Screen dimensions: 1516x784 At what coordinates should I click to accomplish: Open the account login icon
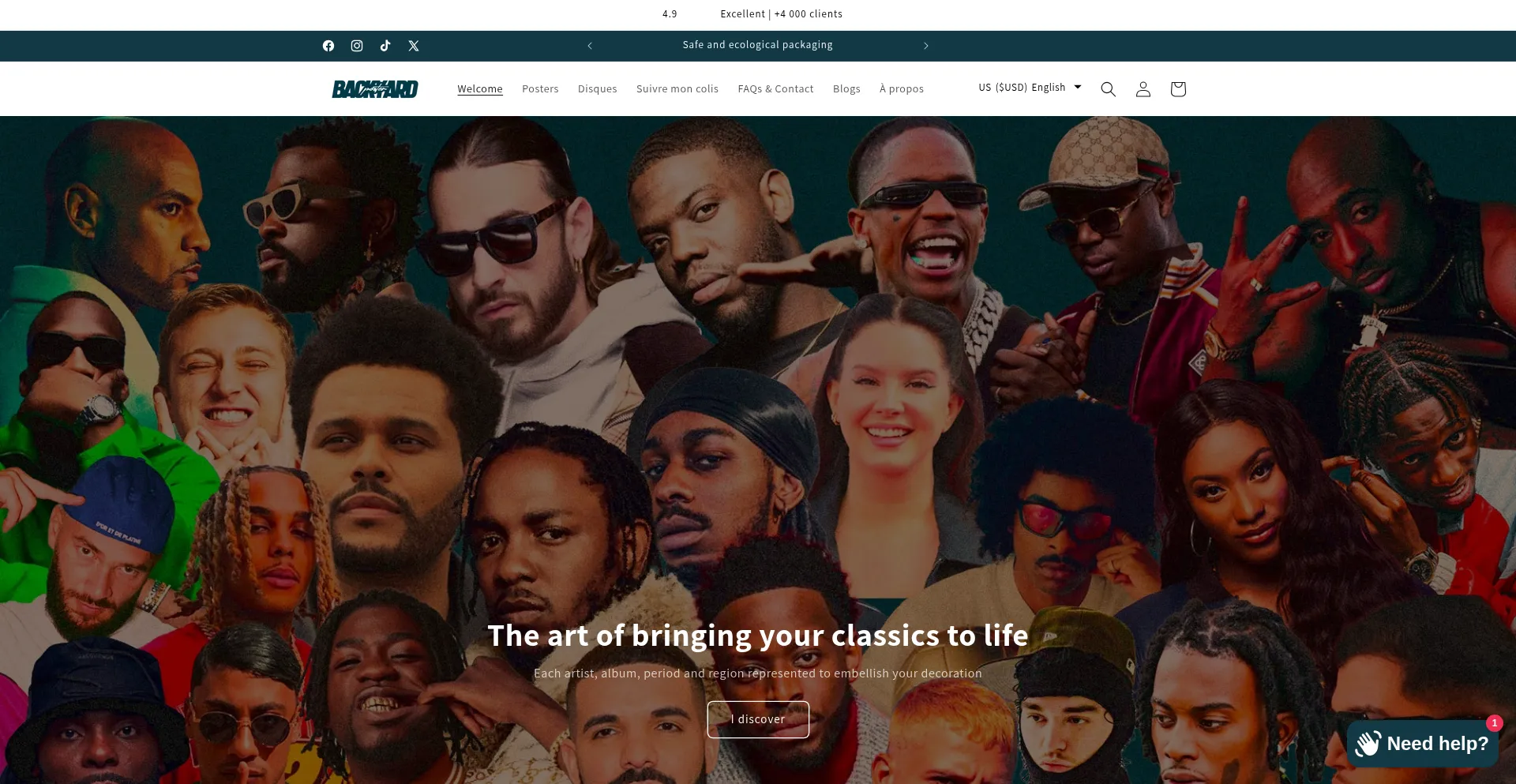click(1143, 89)
